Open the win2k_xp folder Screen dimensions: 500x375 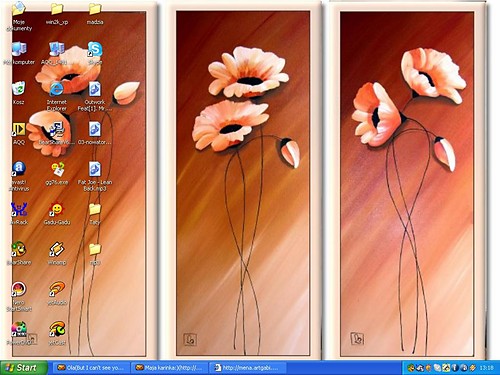coord(57,9)
